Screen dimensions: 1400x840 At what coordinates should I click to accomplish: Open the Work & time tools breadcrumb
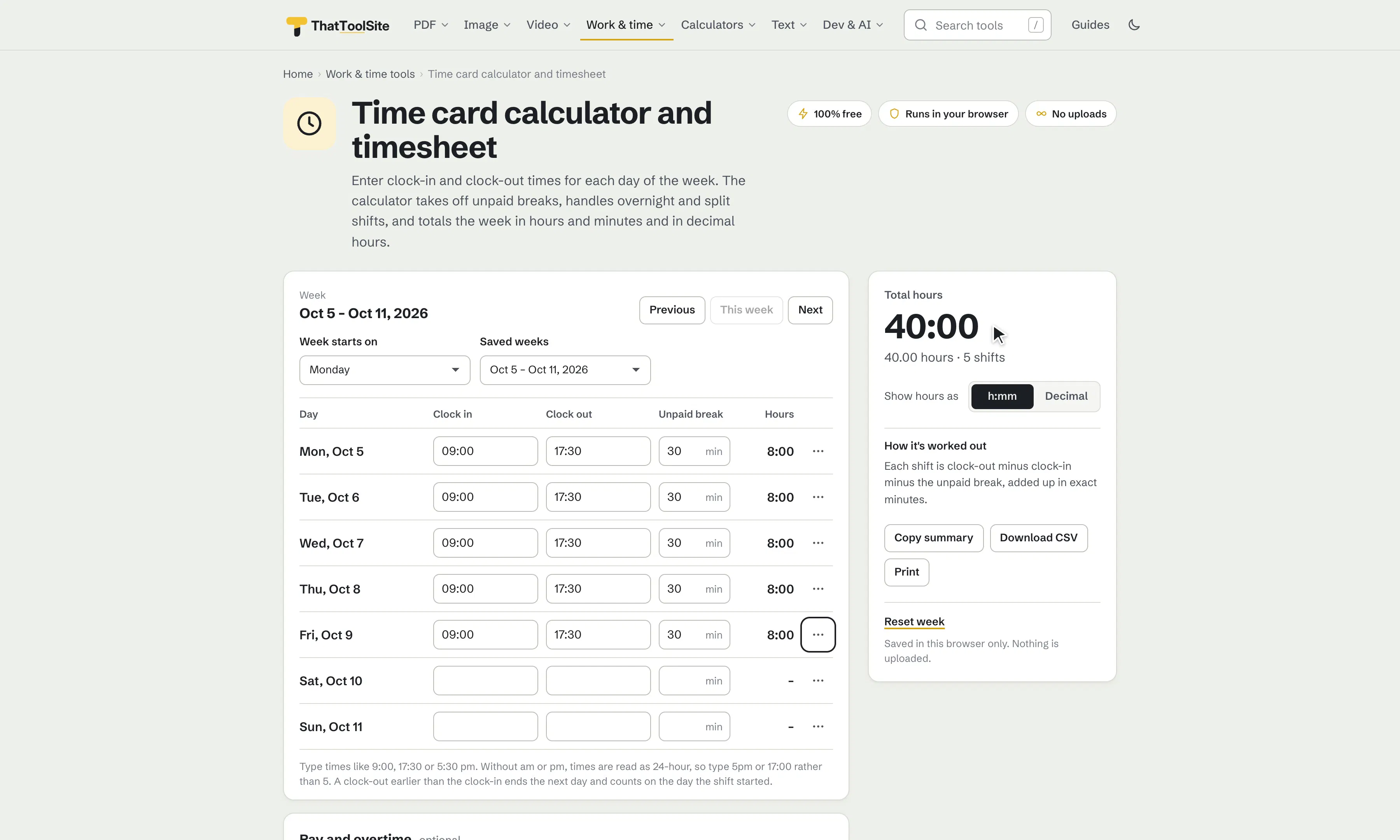[x=370, y=74]
